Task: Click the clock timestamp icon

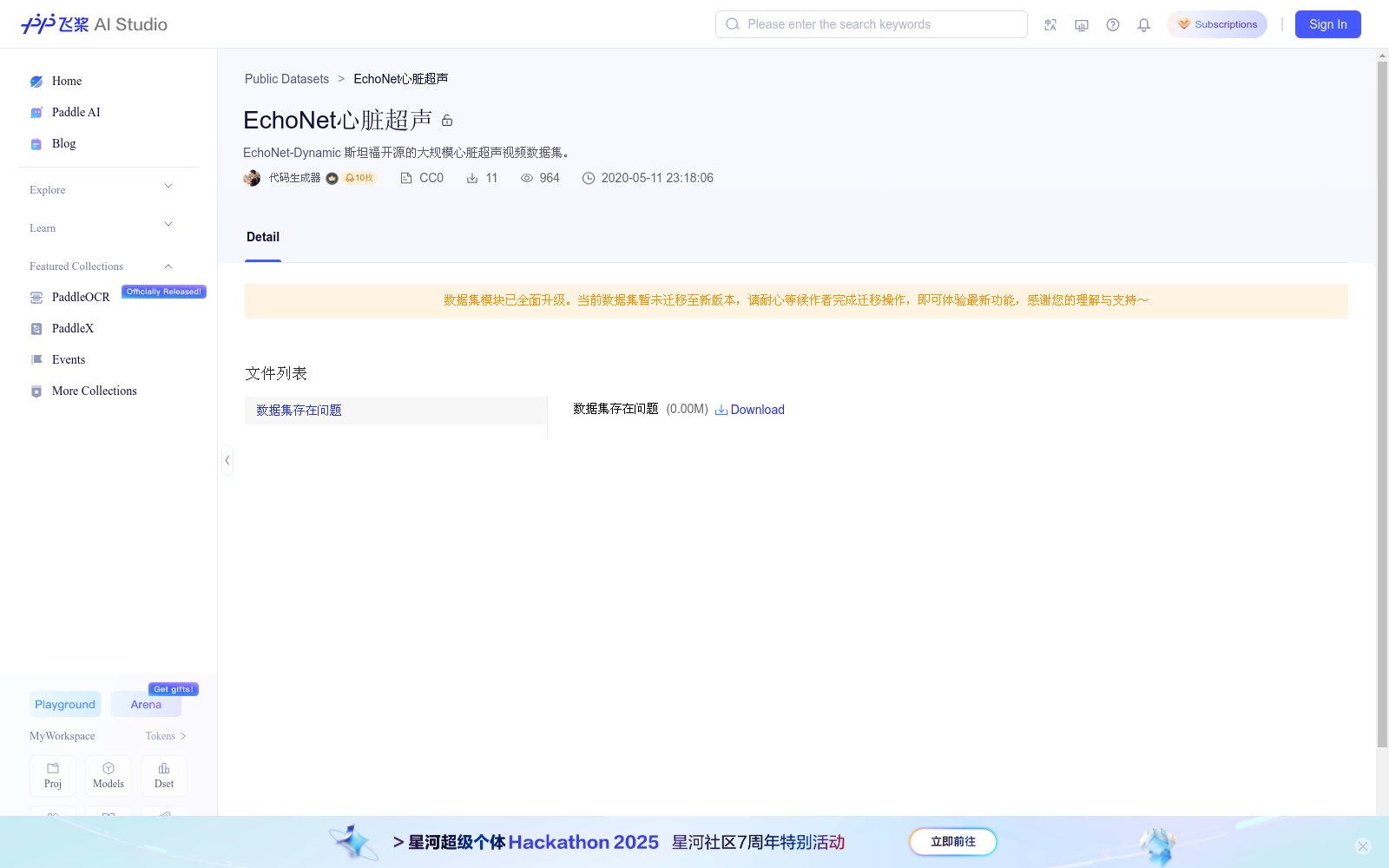Action: 589,178
